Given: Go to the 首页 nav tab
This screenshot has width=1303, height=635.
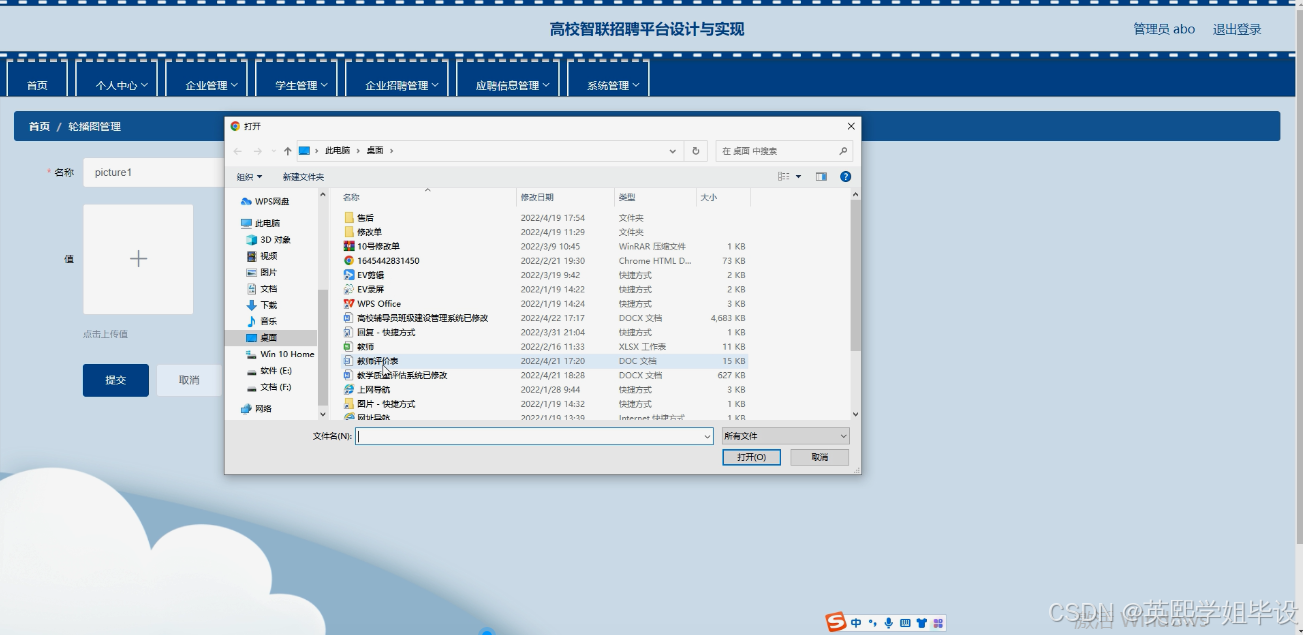Looking at the screenshot, I should 37,85.
